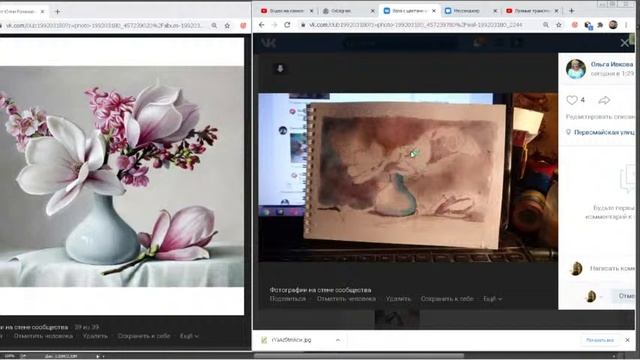Bookmark the page with the left window star
The image size is (640, 360).
227,25
